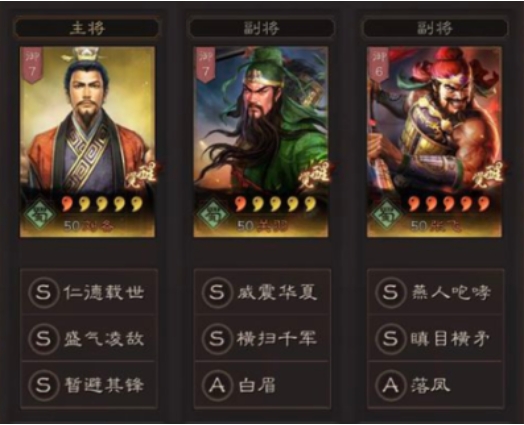This screenshot has width=524, height=425.
Task: Click the 暂避其锋 skill entry
Action: pos(89,384)
